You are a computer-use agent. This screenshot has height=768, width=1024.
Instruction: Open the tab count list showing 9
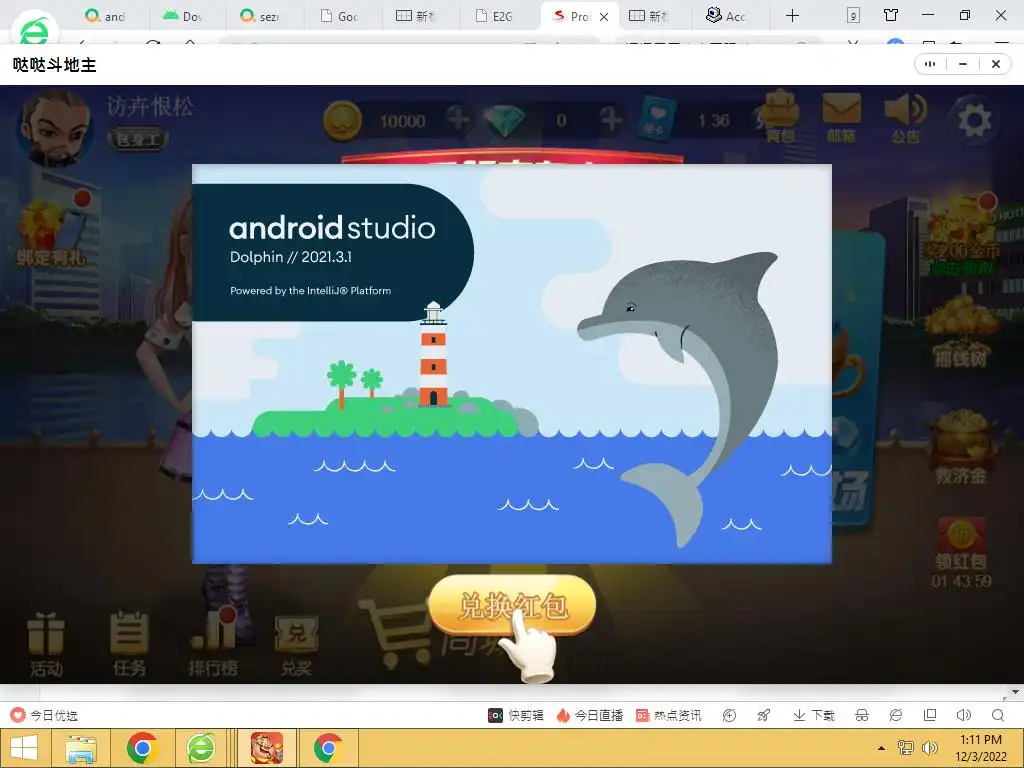pyautogui.click(x=853, y=16)
